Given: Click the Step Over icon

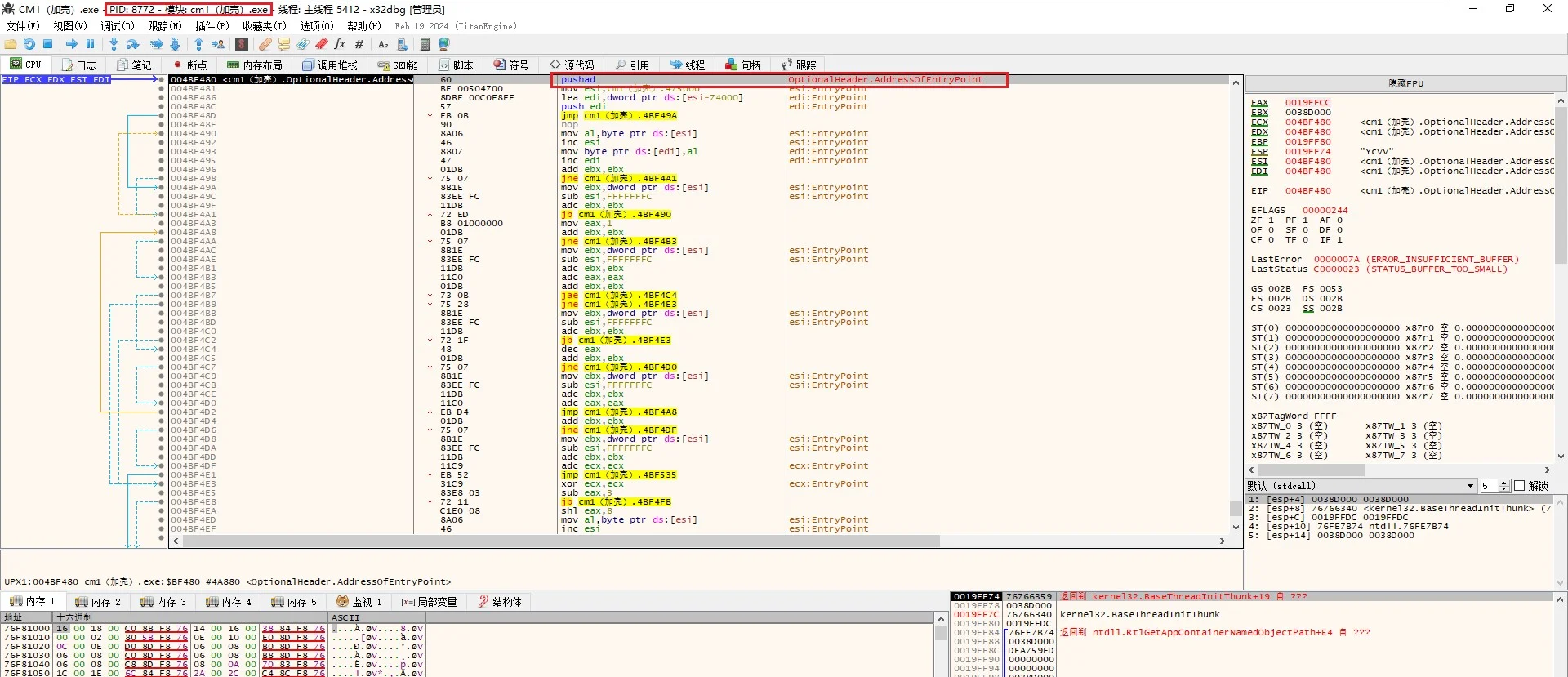Looking at the screenshot, I should coord(131,44).
